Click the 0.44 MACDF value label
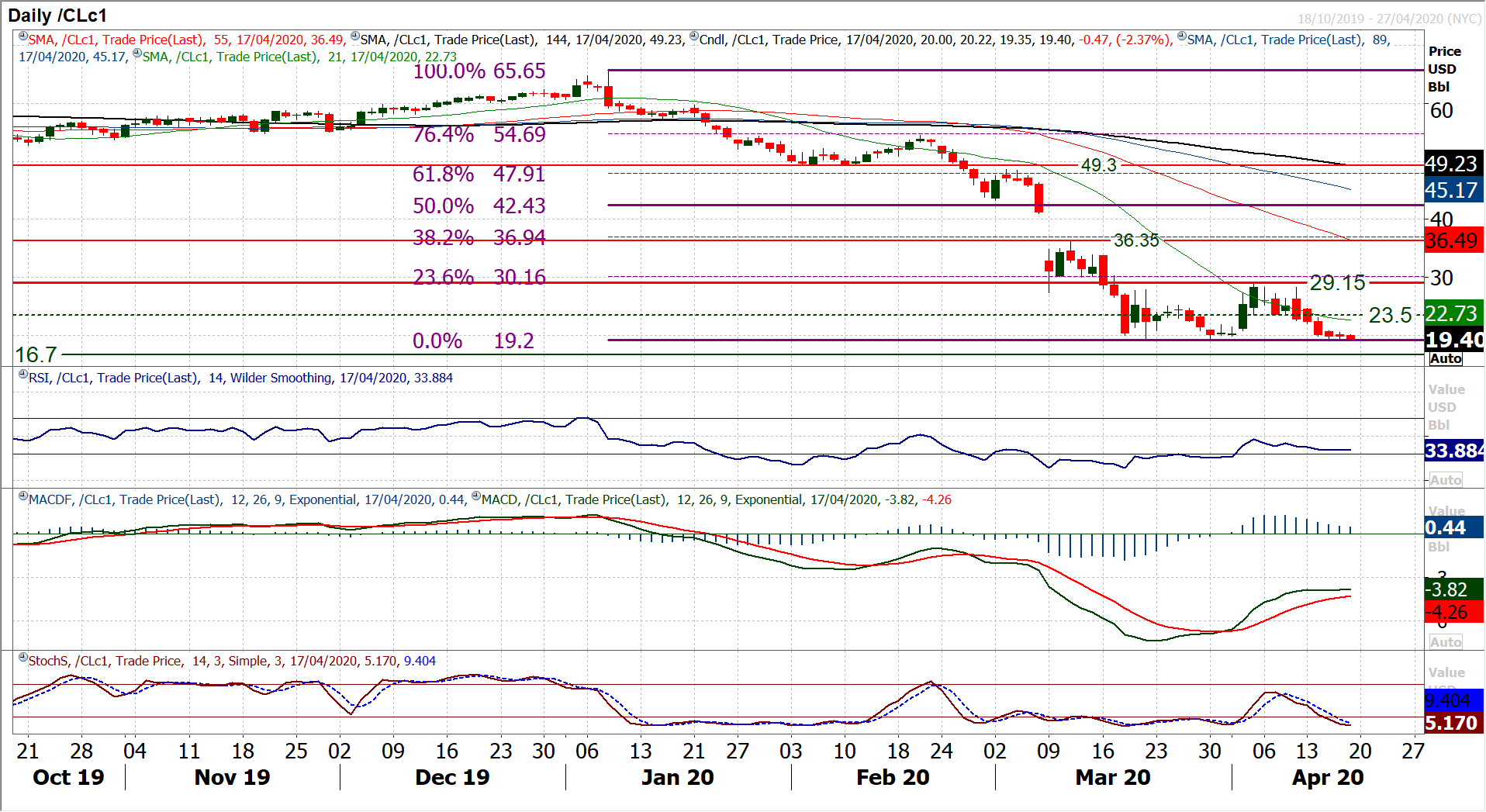 (x=1453, y=527)
